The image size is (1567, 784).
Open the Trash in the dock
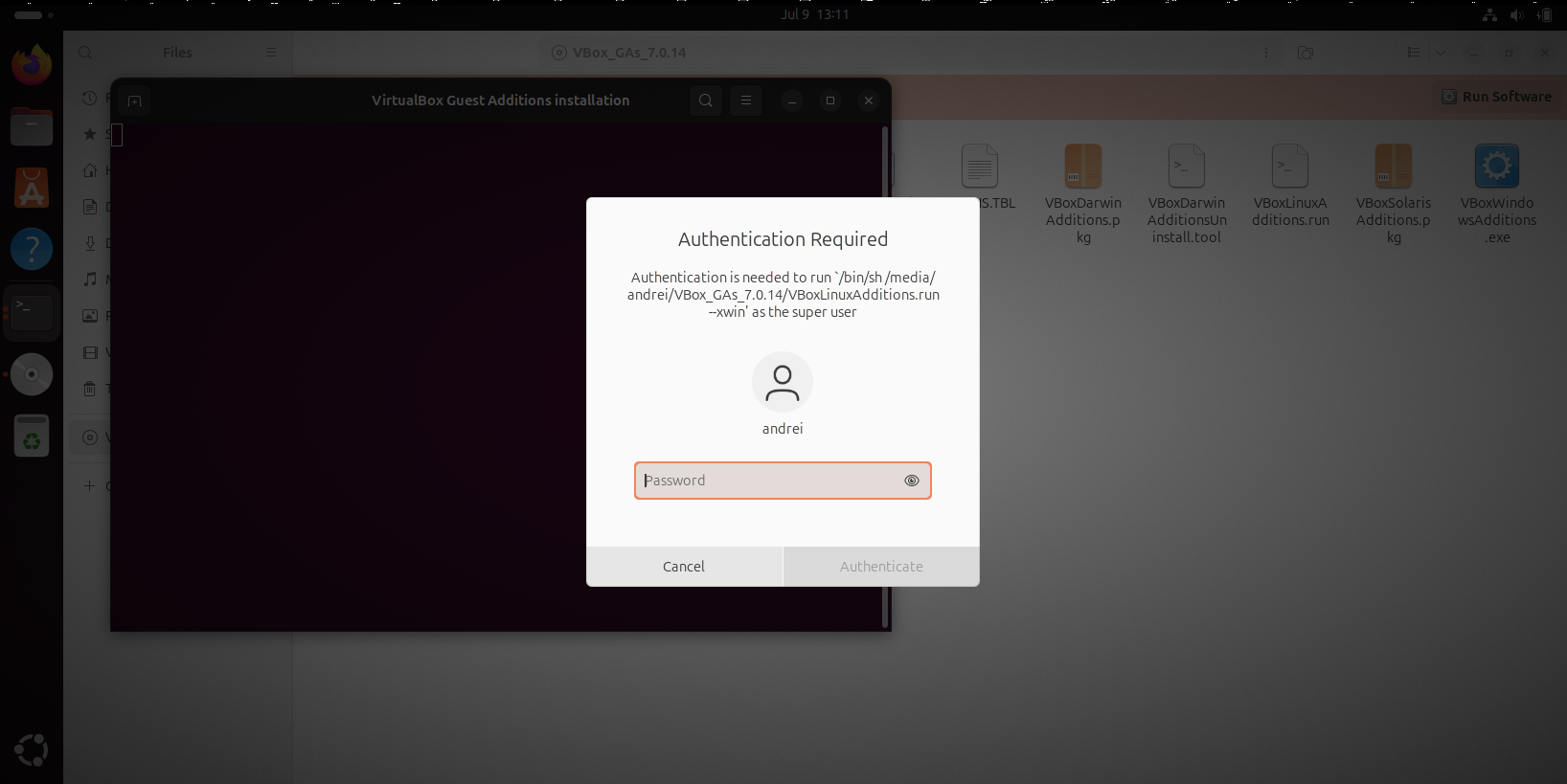click(x=32, y=437)
